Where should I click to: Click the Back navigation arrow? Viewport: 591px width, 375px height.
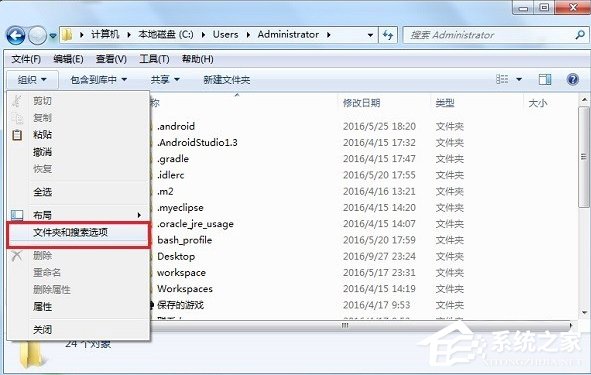coord(15,36)
